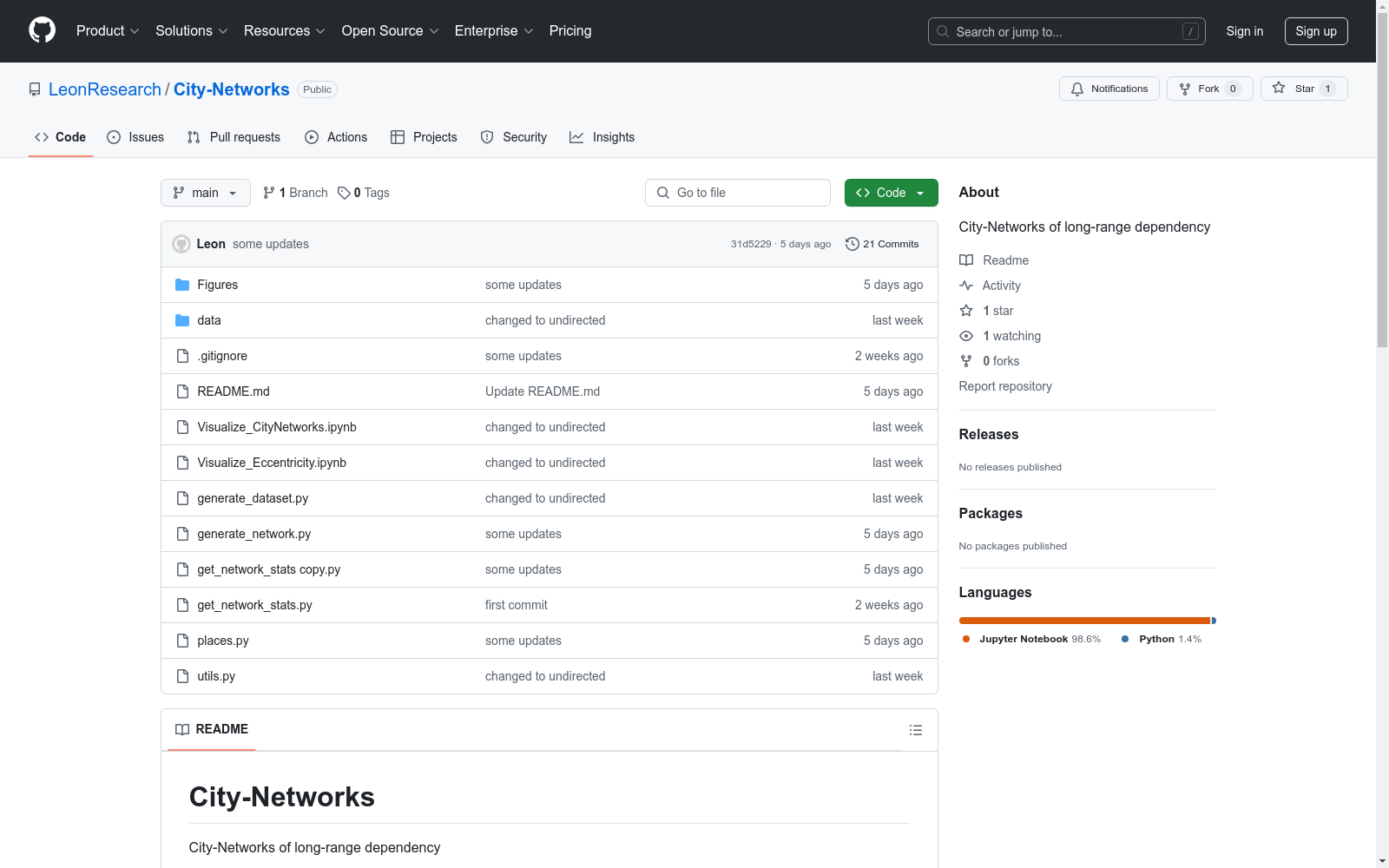Click the Sign in link
The width and height of the screenshot is (1389, 868).
tap(1245, 31)
